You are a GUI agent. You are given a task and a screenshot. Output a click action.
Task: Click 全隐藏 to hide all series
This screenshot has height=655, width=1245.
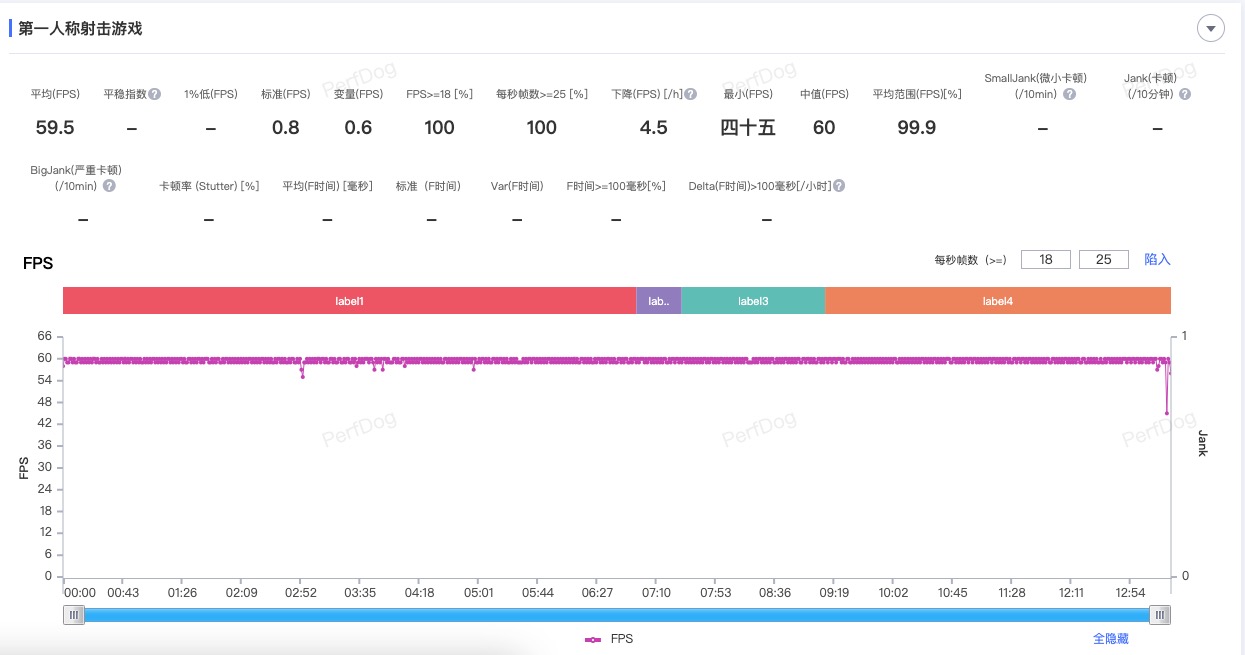(1110, 639)
